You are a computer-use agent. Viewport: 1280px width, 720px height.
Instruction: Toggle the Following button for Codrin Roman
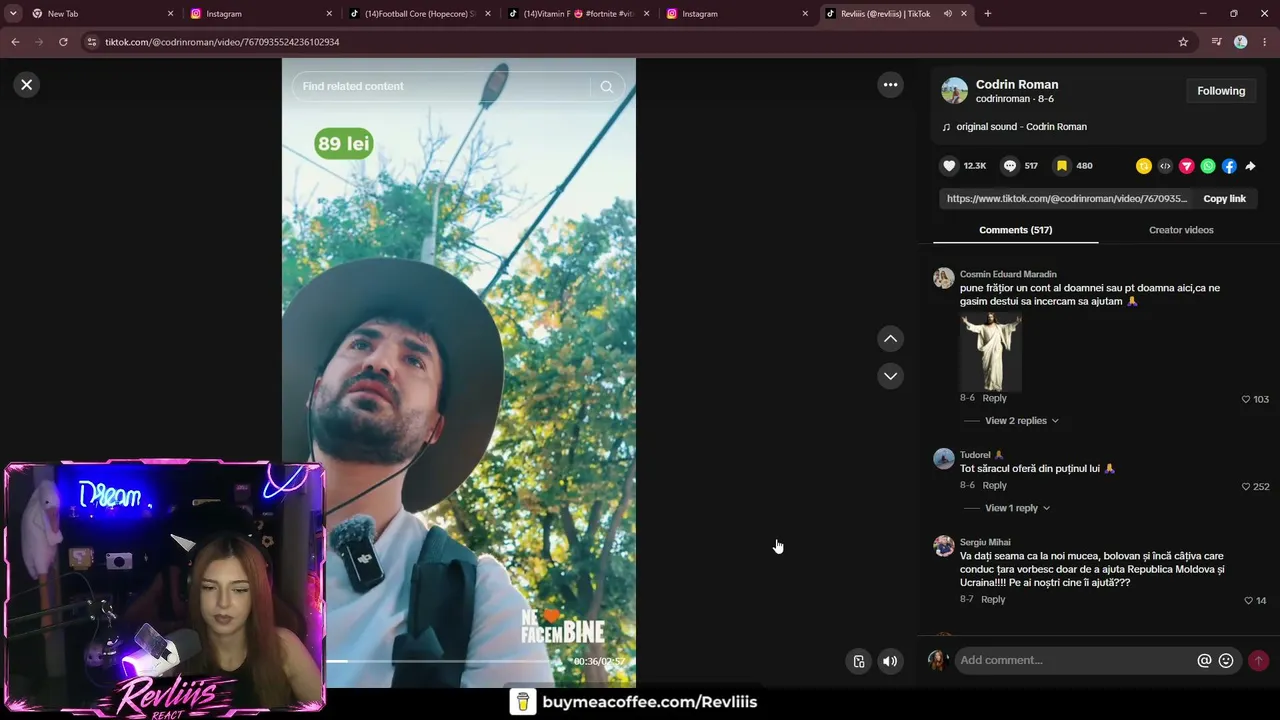click(x=1221, y=91)
